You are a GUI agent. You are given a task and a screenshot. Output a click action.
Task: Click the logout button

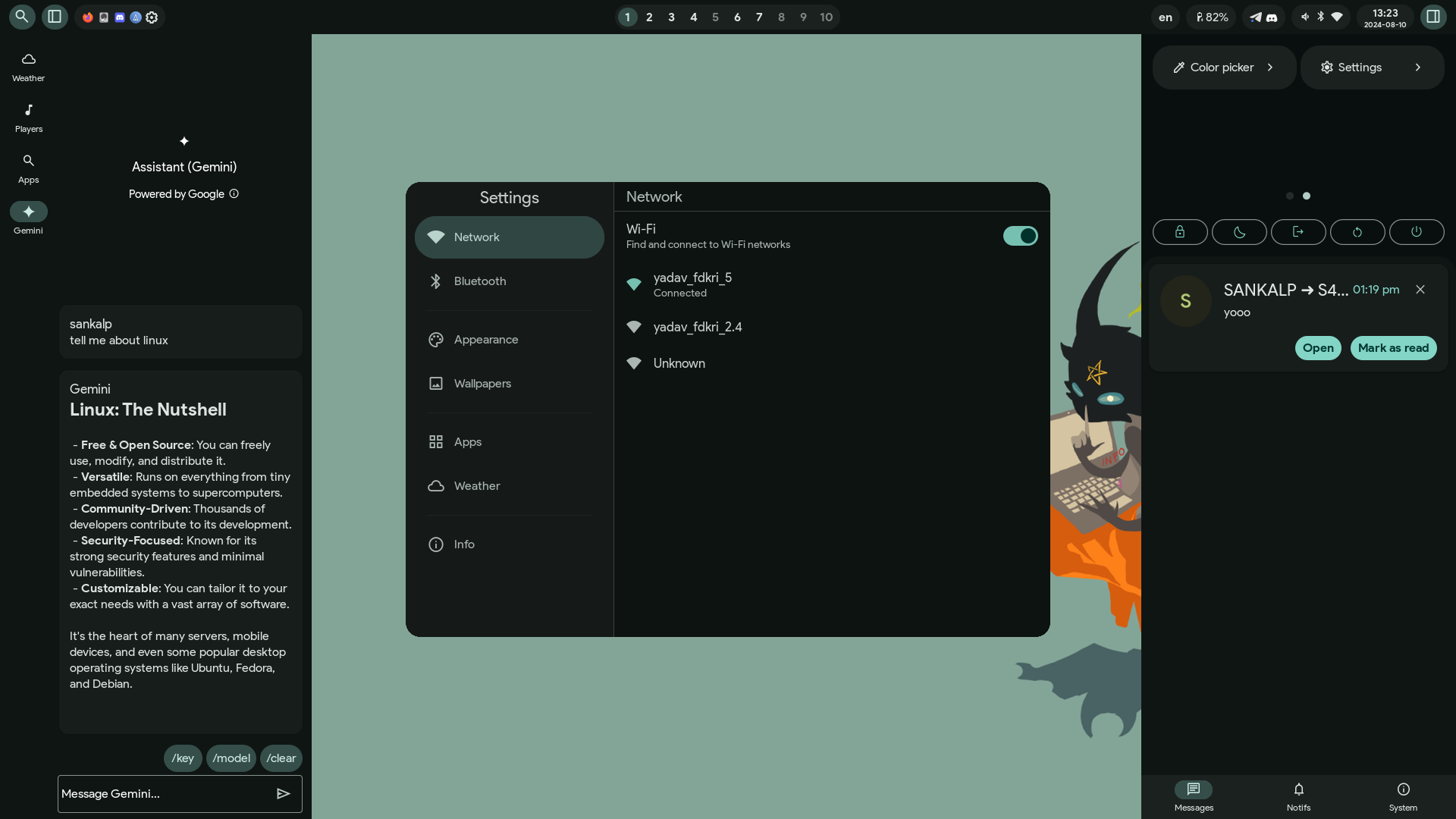pyautogui.click(x=1298, y=232)
